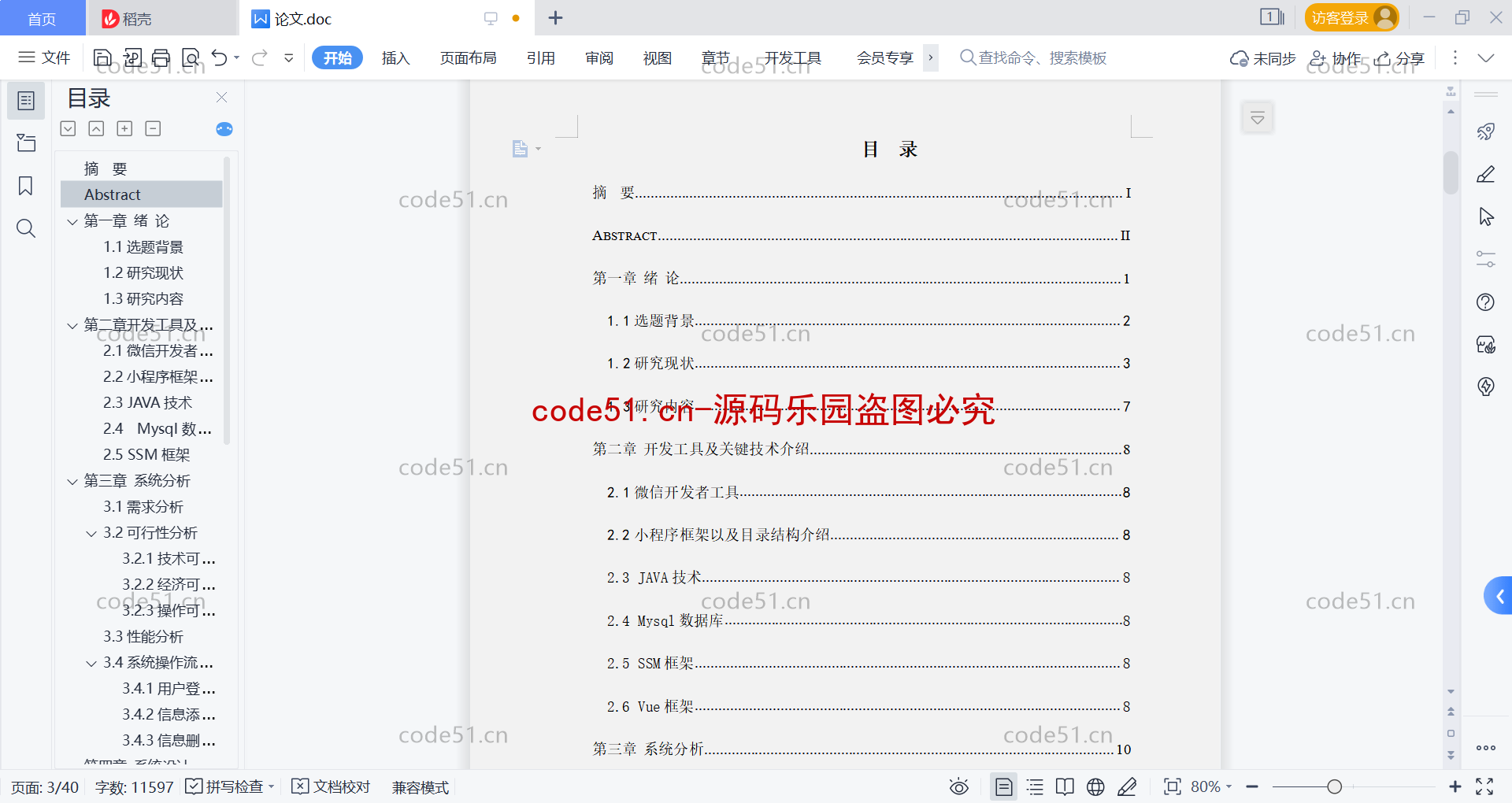1512x803 pixels.
Task: Click the fit-page icon near zoom
Action: coord(1173,786)
